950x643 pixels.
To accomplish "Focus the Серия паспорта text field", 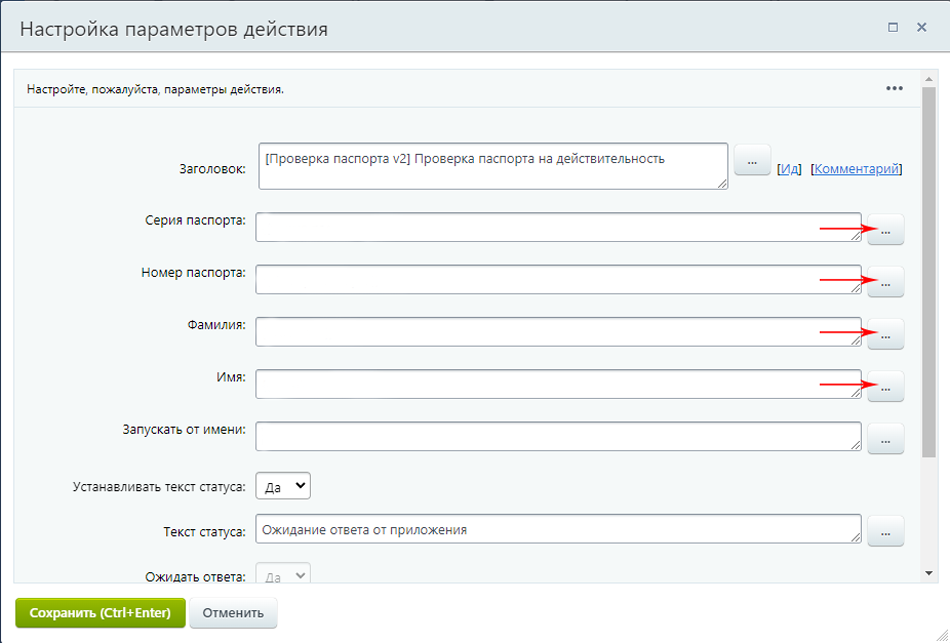I will coord(557,227).
